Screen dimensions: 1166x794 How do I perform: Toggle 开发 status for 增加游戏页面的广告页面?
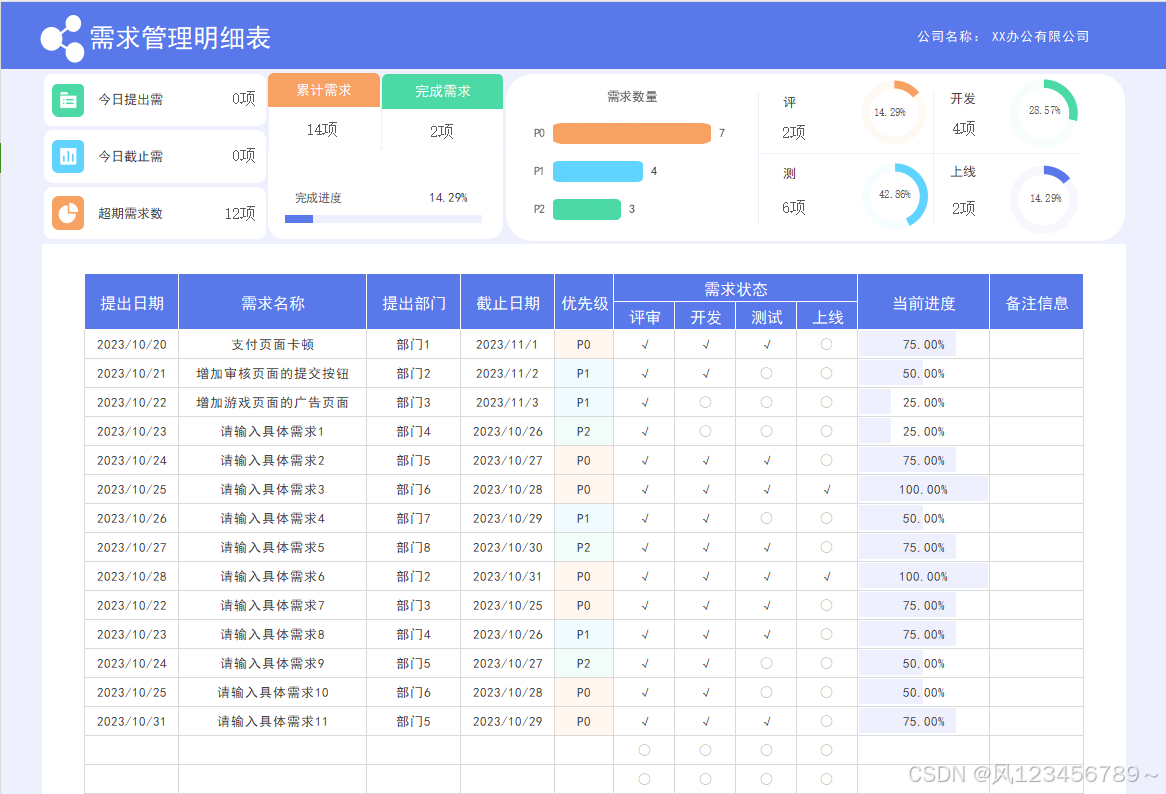pyautogui.click(x=705, y=402)
